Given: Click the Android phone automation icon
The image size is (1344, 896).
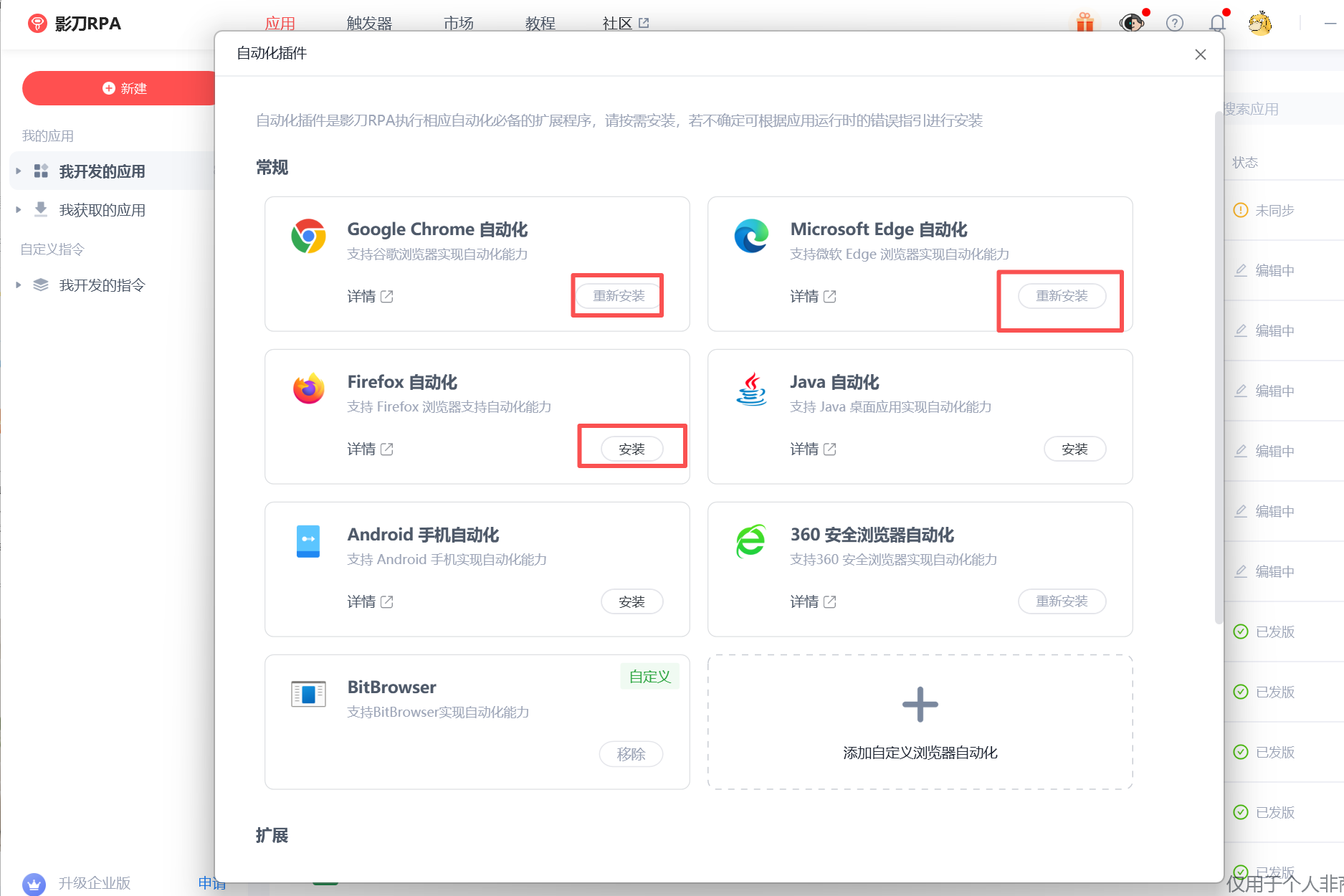Looking at the screenshot, I should [308, 541].
